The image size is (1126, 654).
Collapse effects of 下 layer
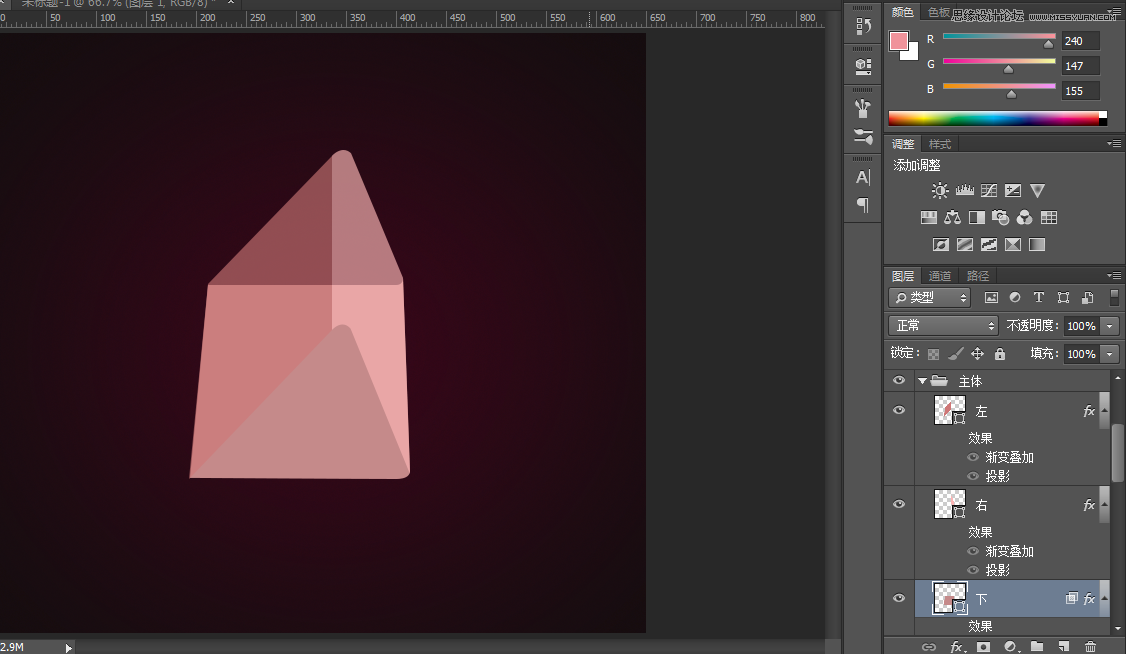(1104, 599)
